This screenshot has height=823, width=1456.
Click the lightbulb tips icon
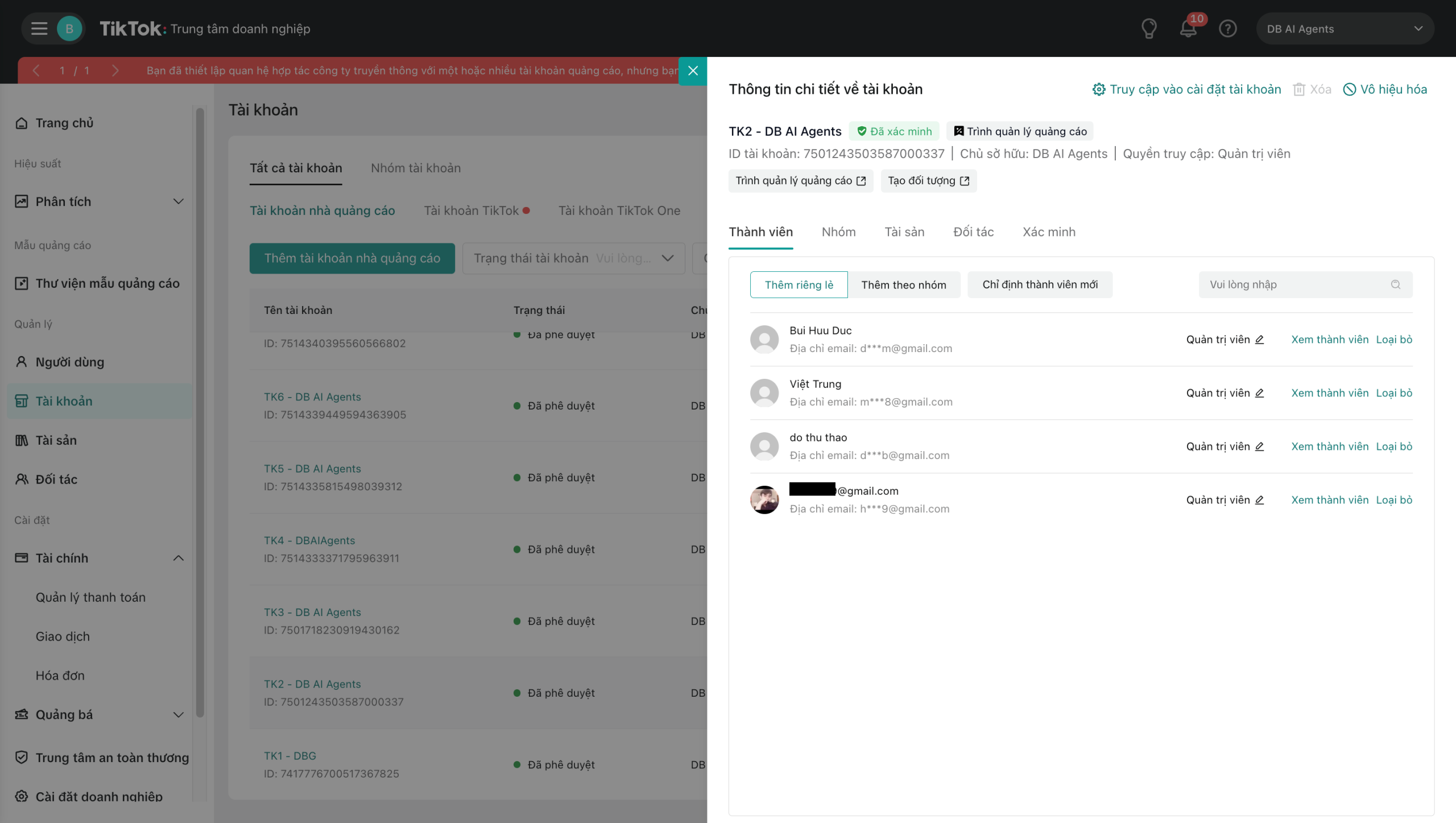click(x=1149, y=28)
